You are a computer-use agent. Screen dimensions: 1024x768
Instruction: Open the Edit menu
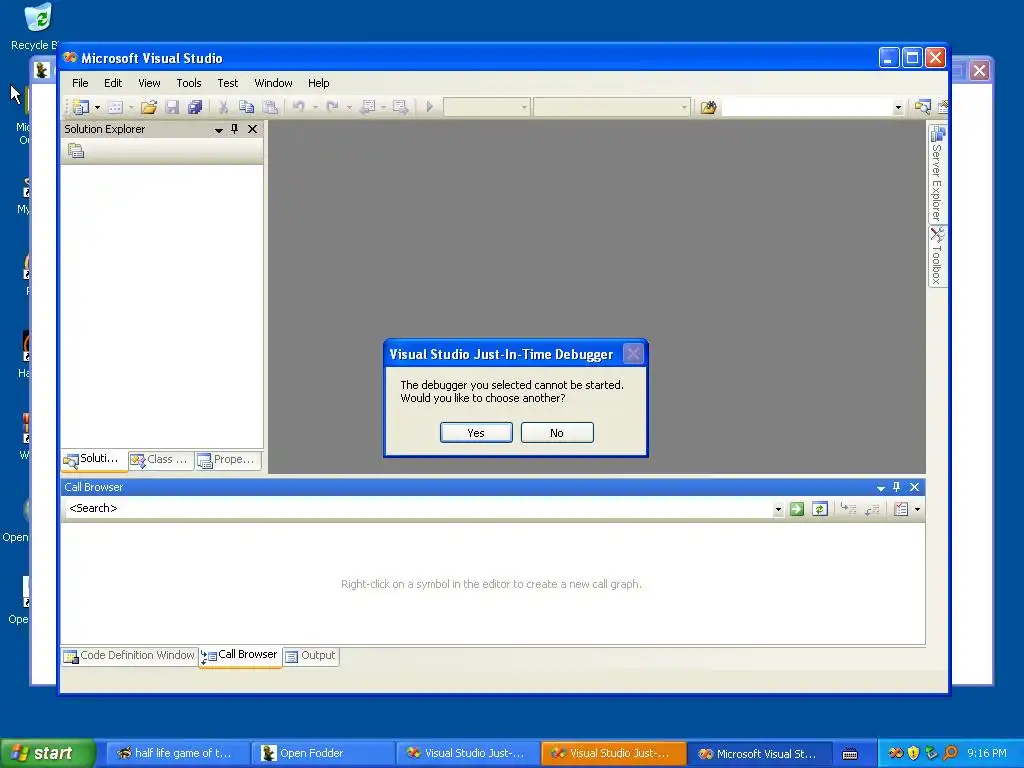113,83
